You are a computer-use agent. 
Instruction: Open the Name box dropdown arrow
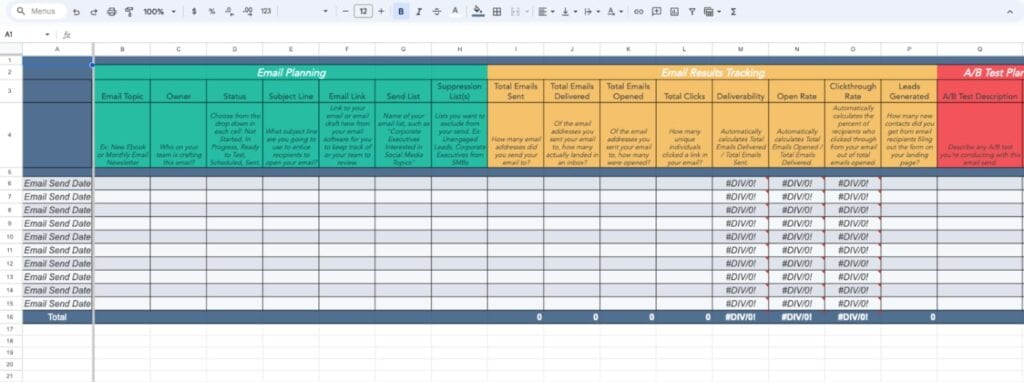47,35
